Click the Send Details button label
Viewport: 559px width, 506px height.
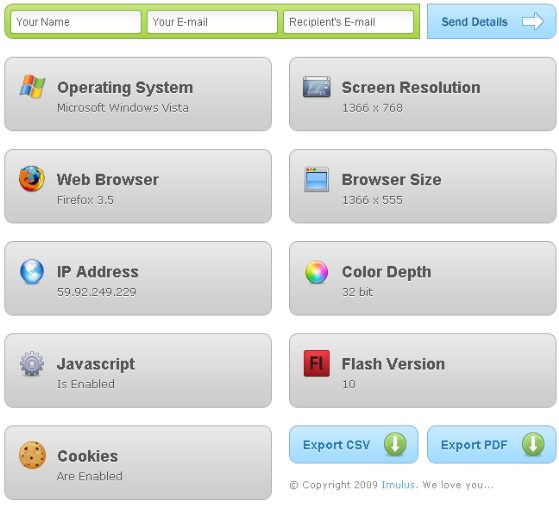pos(474,22)
